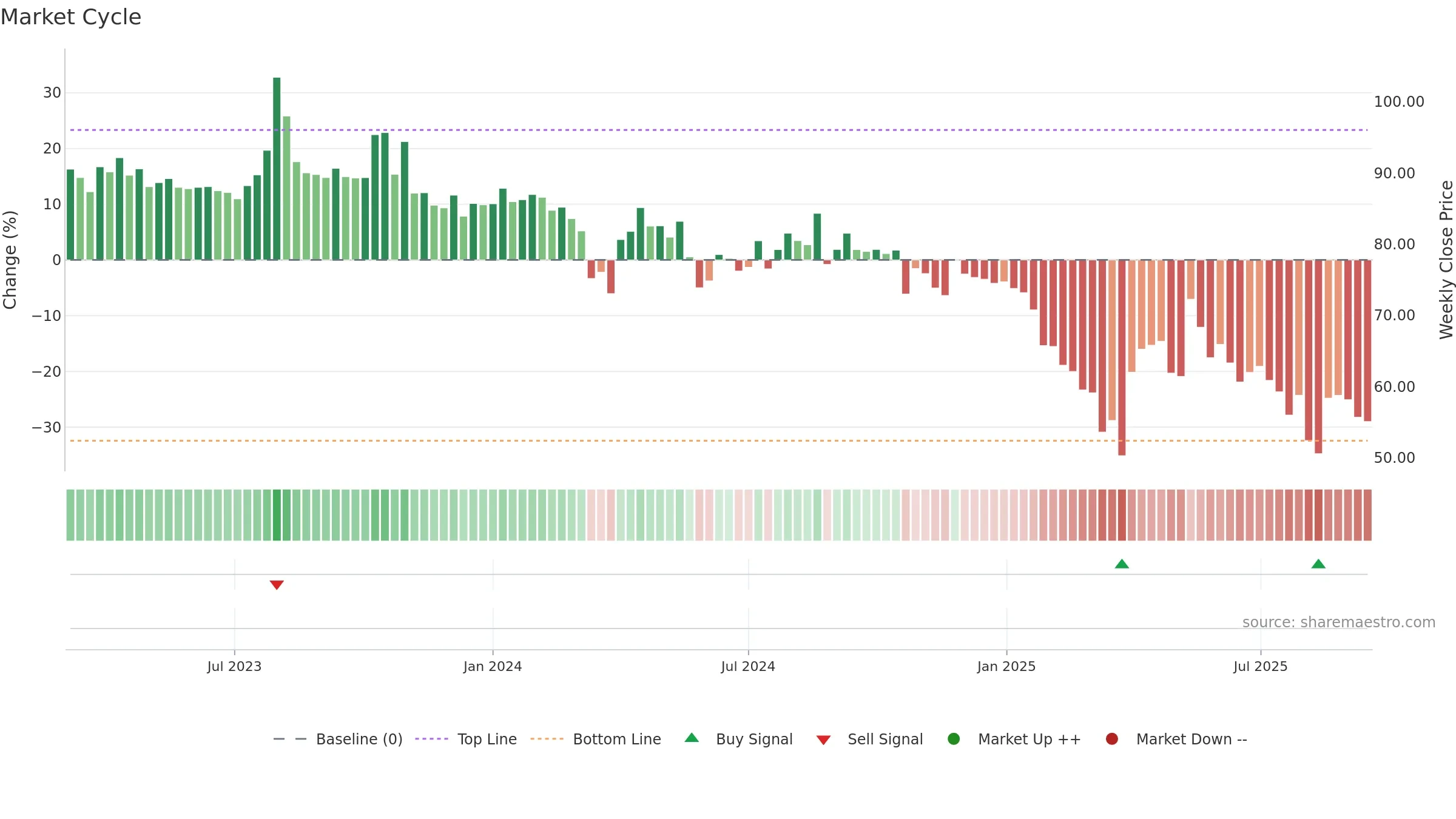Click the red Sell Signal triangle in legend

tap(823, 740)
